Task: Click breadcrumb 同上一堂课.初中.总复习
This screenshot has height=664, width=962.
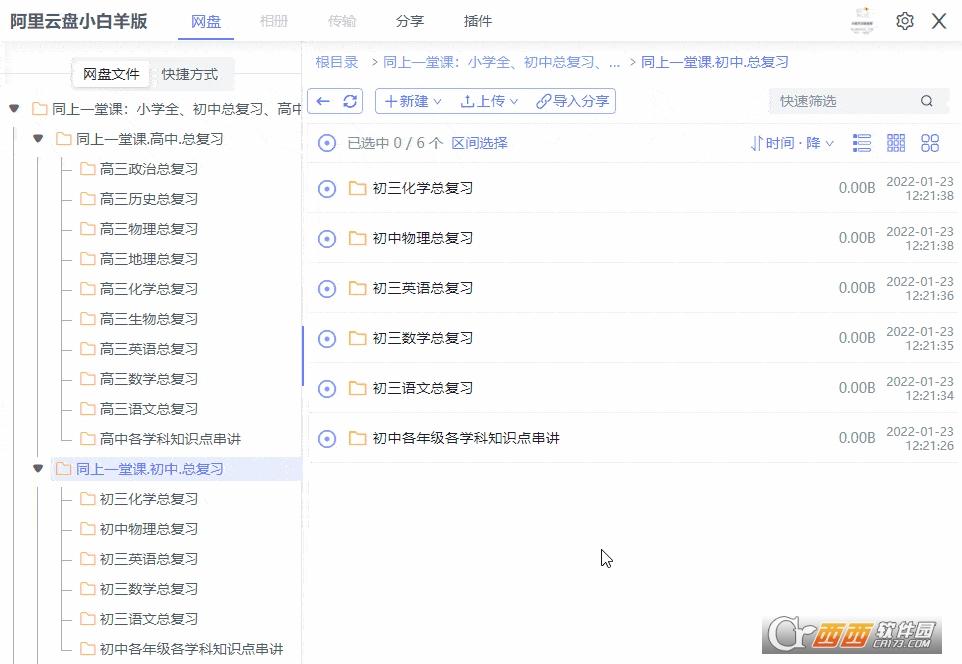Action: [x=715, y=62]
